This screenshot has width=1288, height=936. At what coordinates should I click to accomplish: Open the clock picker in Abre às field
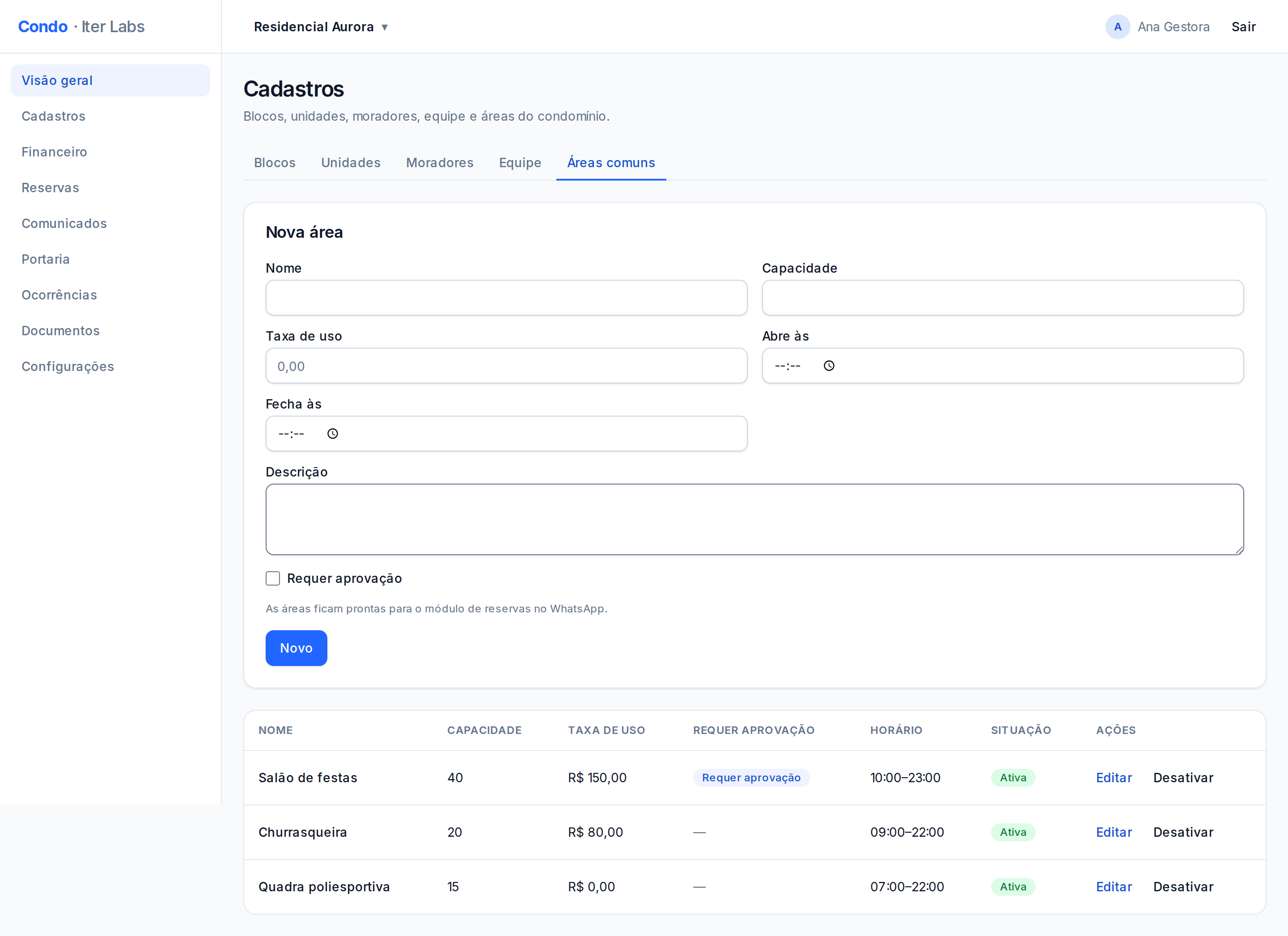coord(829,366)
